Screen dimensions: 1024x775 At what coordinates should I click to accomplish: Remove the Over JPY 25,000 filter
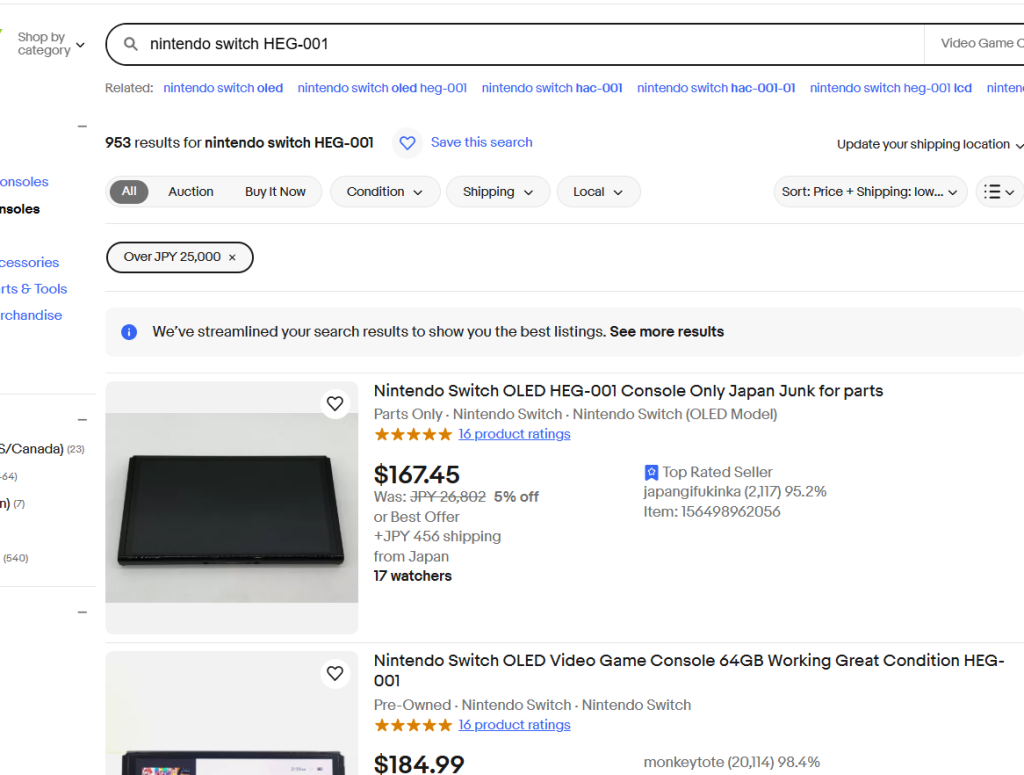point(232,257)
